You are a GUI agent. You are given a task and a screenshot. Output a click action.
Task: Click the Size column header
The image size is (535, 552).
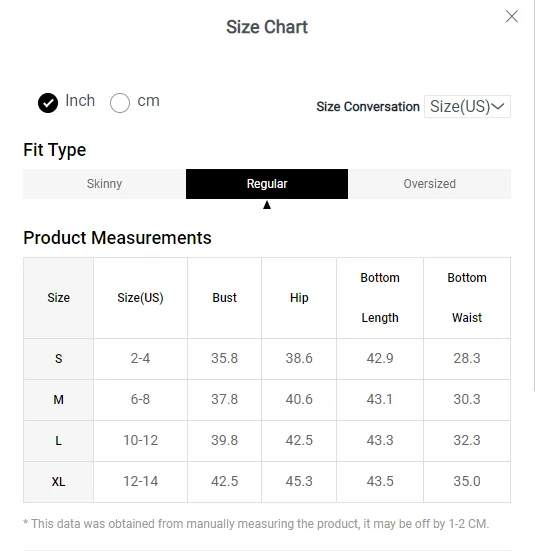(x=58, y=298)
